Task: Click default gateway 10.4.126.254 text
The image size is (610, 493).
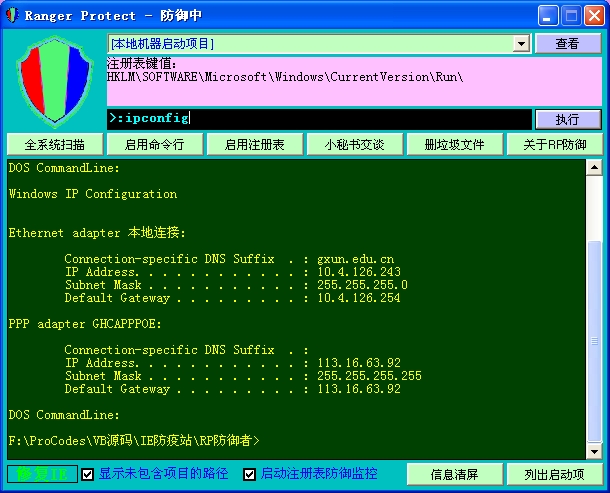Action: (x=359, y=298)
